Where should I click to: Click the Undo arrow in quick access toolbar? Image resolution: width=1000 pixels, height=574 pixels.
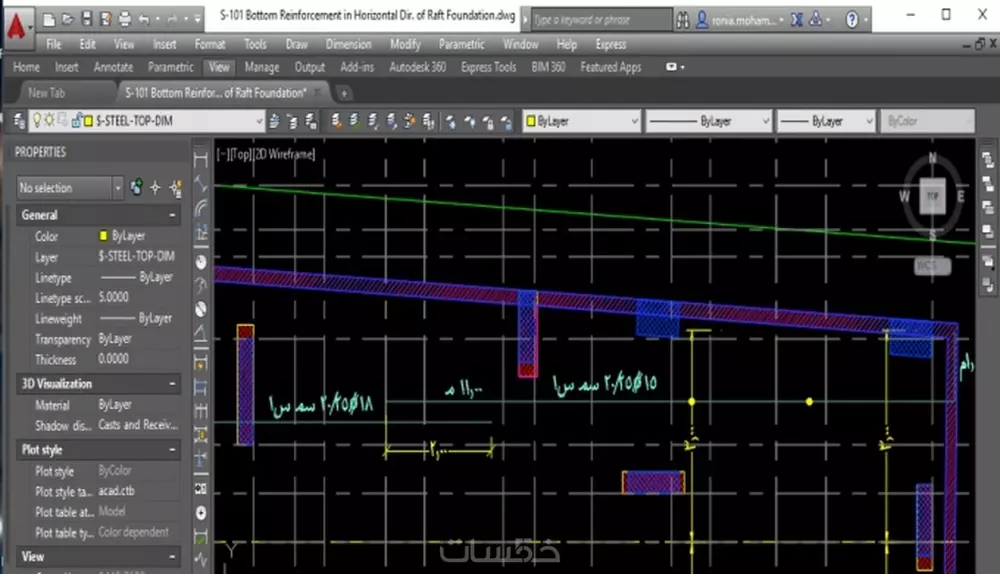(x=146, y=19)
